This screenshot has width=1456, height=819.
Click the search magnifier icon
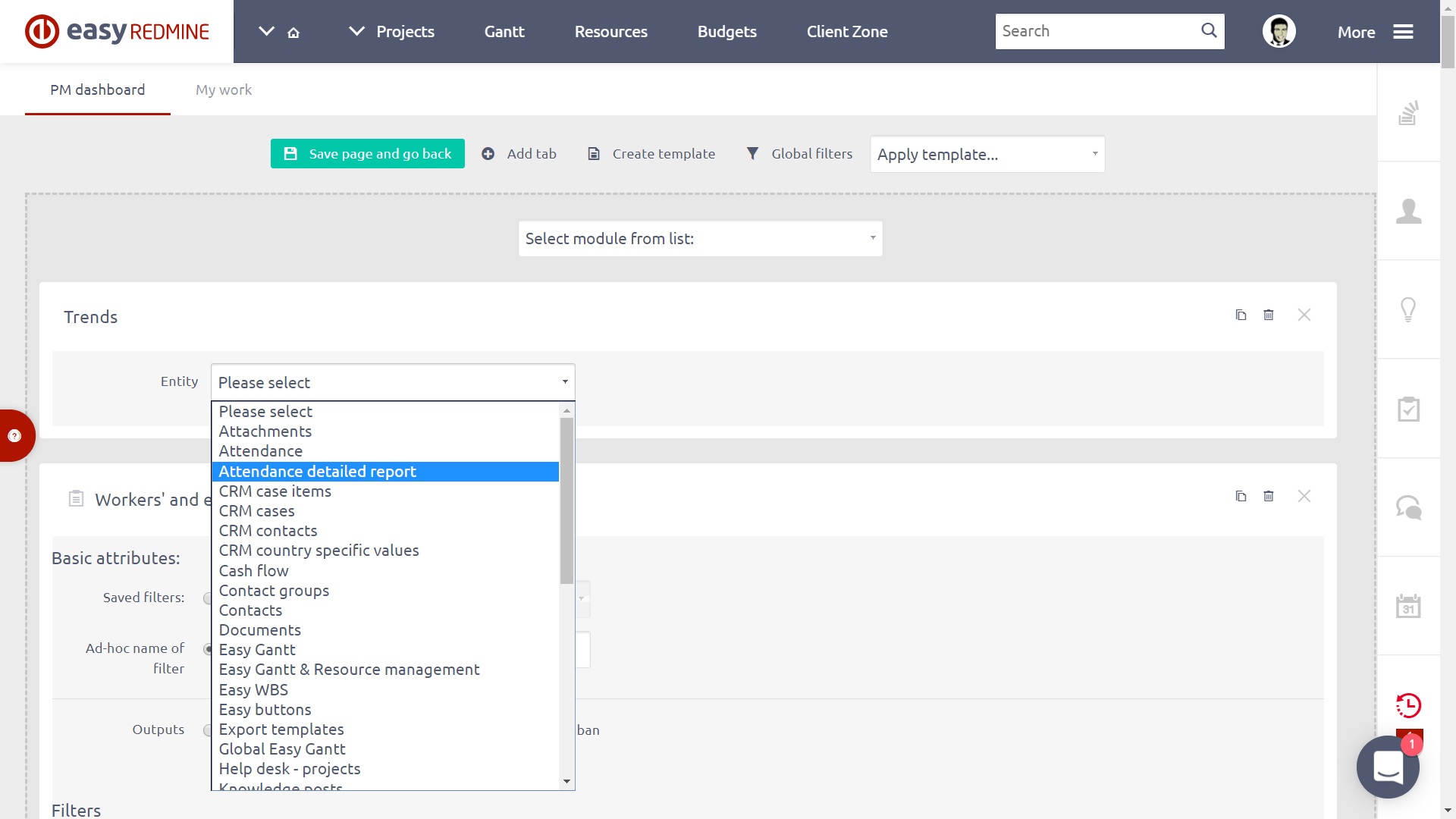tap(1209, 30)
